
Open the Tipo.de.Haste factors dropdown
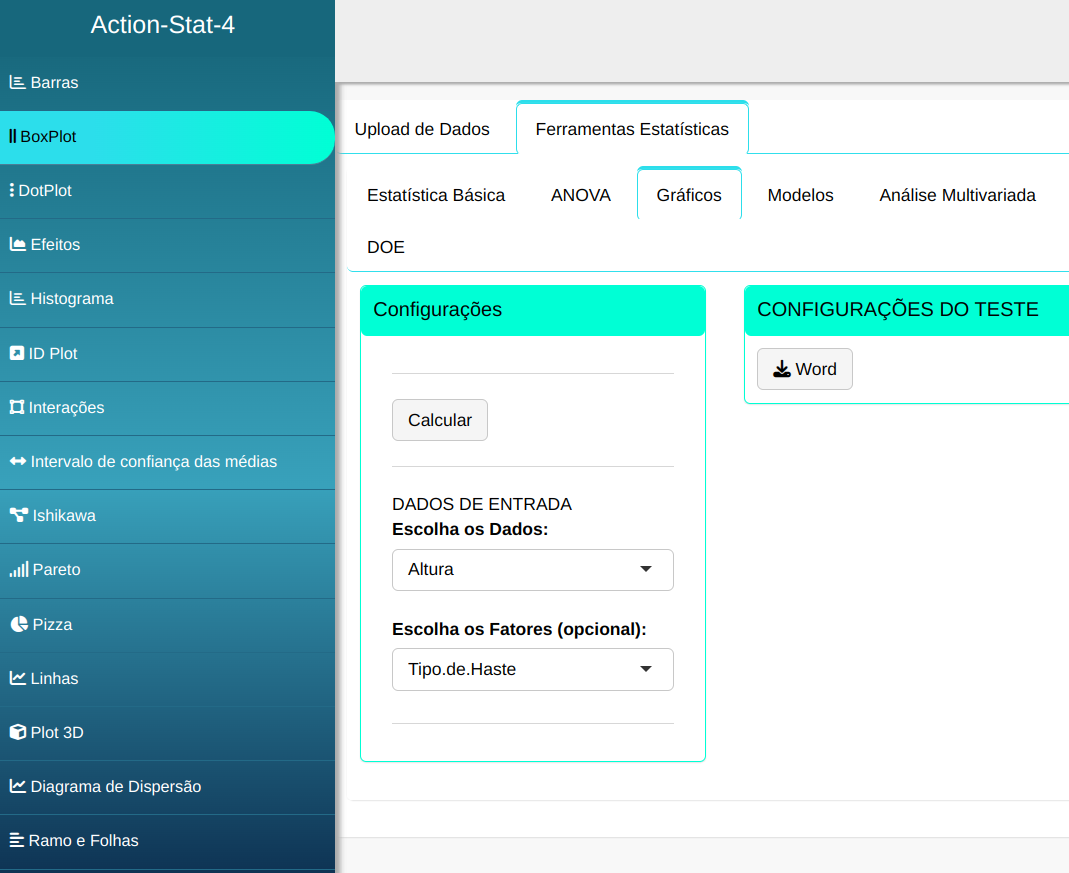coord(532,670)
